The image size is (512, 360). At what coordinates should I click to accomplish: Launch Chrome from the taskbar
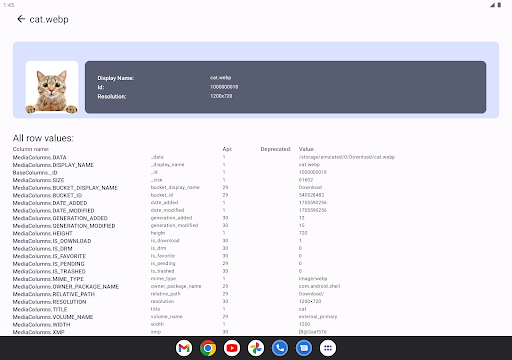pos(208,348)
